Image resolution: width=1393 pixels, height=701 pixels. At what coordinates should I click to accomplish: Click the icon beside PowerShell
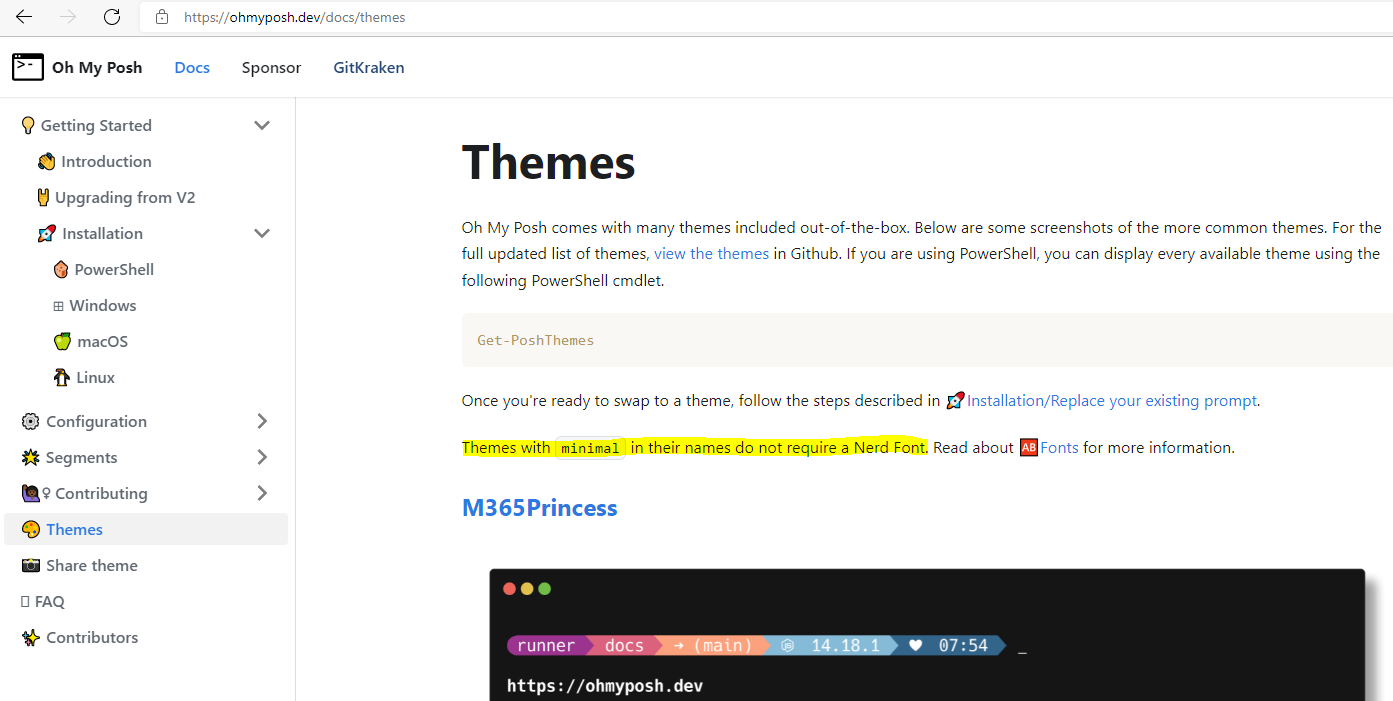click(x=62, y=269)
